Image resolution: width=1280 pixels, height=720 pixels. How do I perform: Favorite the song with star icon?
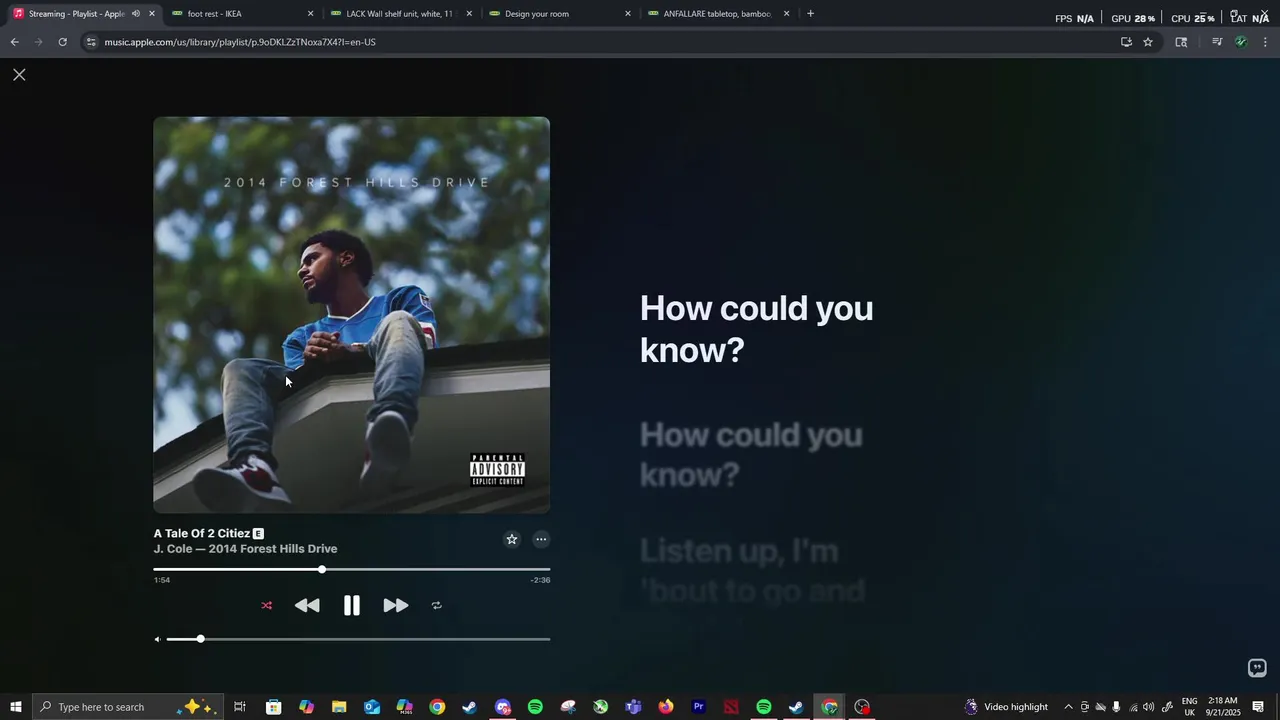(x=512, y=539)
